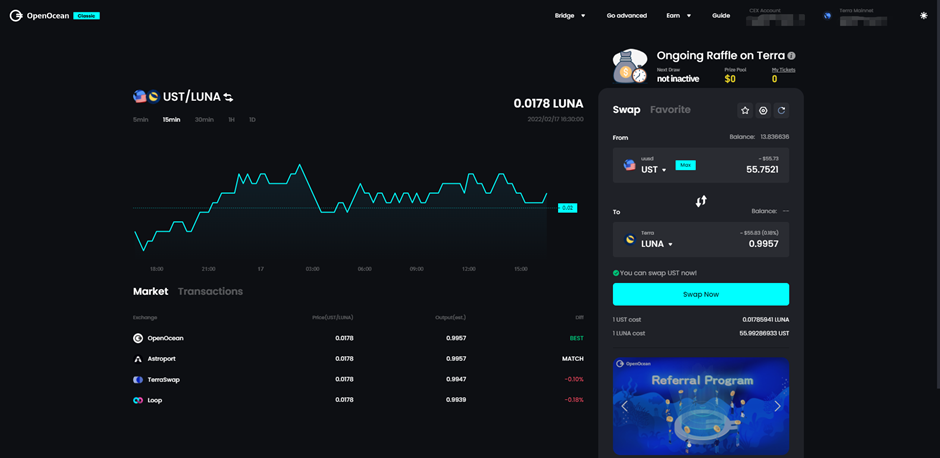Viewport: 940px width, 458px height.
Task: Select the 5min chart interval
Action: 140,120
